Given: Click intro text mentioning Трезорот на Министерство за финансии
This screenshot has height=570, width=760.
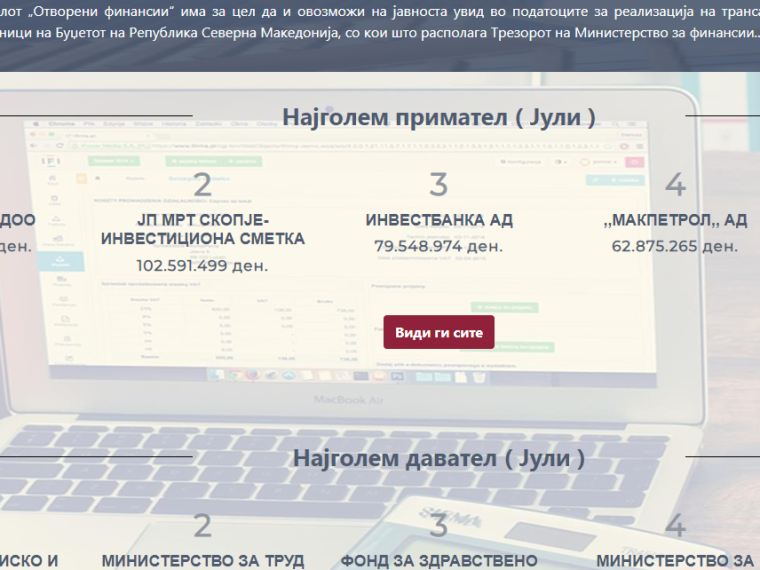Looking at the screenshot, I should [380, 22].
